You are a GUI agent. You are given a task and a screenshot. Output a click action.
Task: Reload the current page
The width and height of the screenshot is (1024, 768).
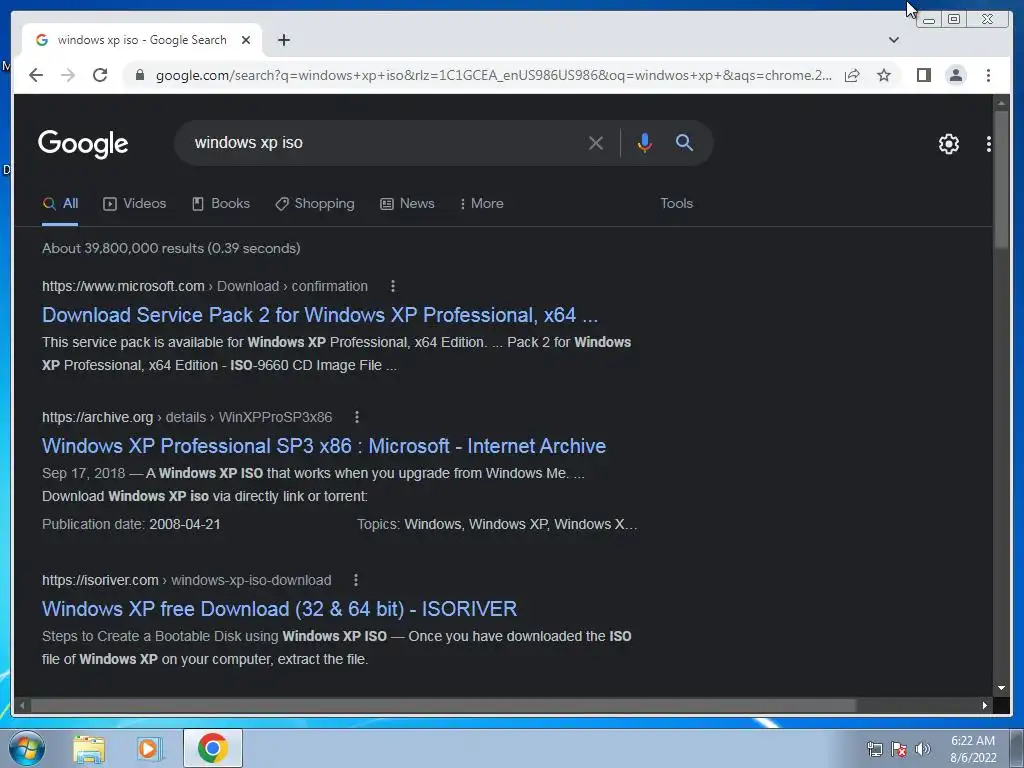(100, 75)
